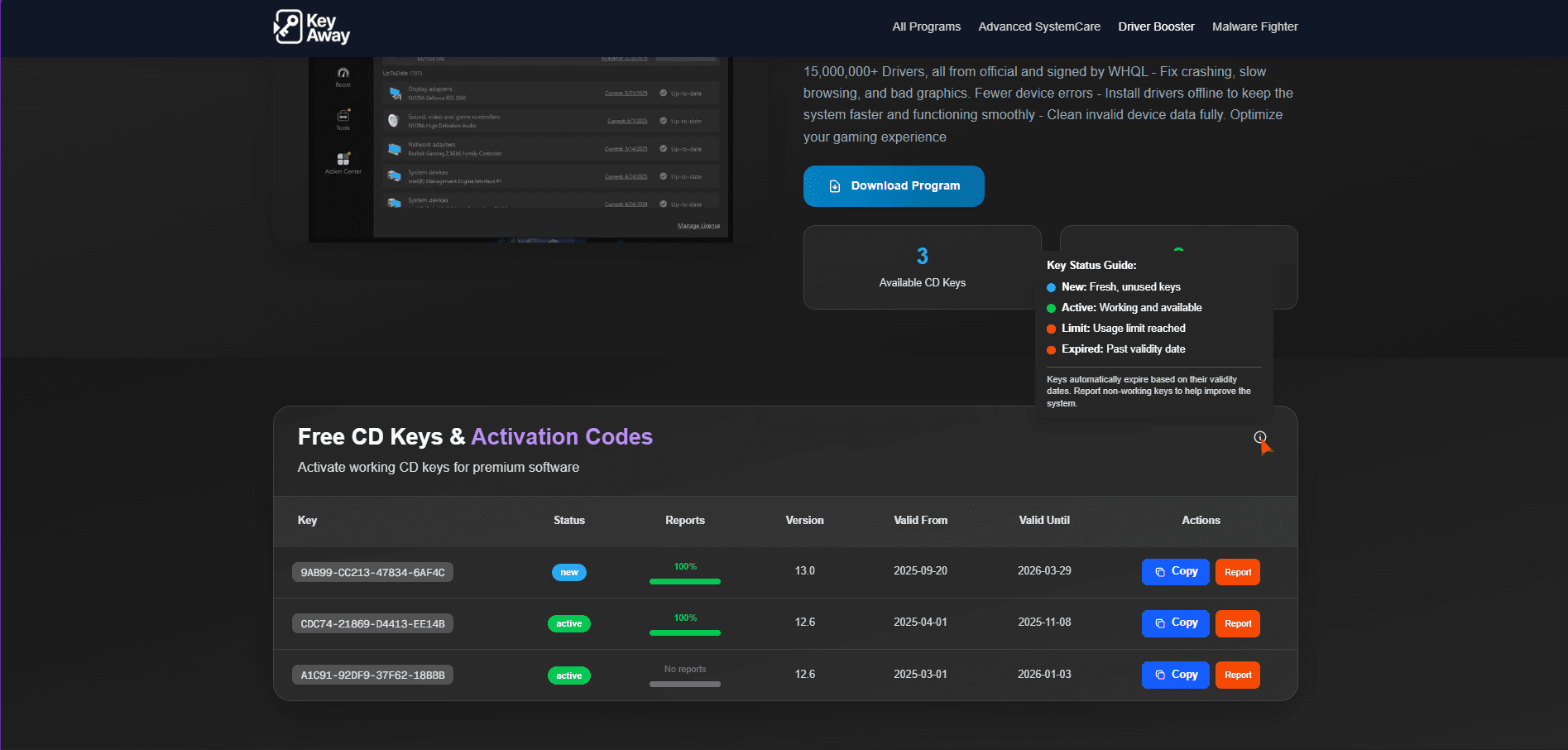Report the CDC74-21869 key
Screen dimensions: 1568x750
1237,623
